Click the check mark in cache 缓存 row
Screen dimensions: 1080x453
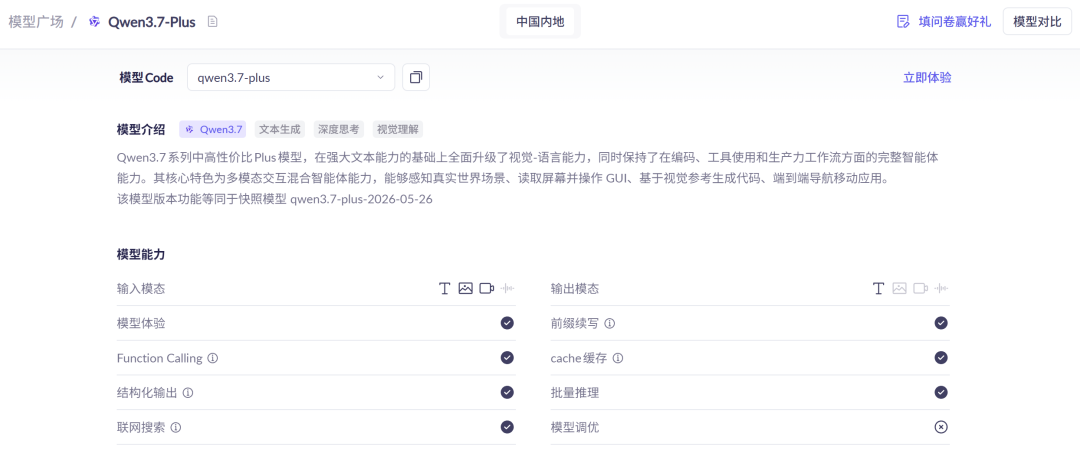point(941,357)
